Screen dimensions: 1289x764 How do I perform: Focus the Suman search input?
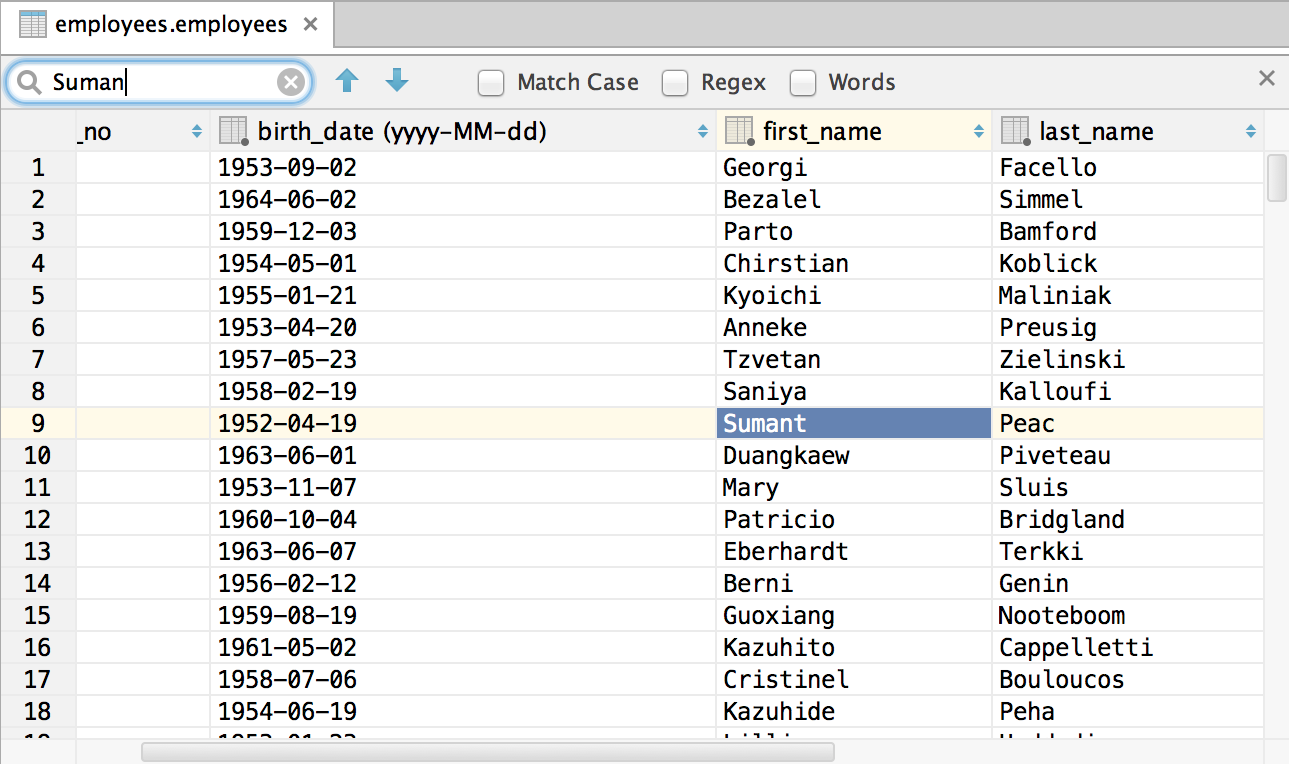pyautogui.click(x=160, y=82)
